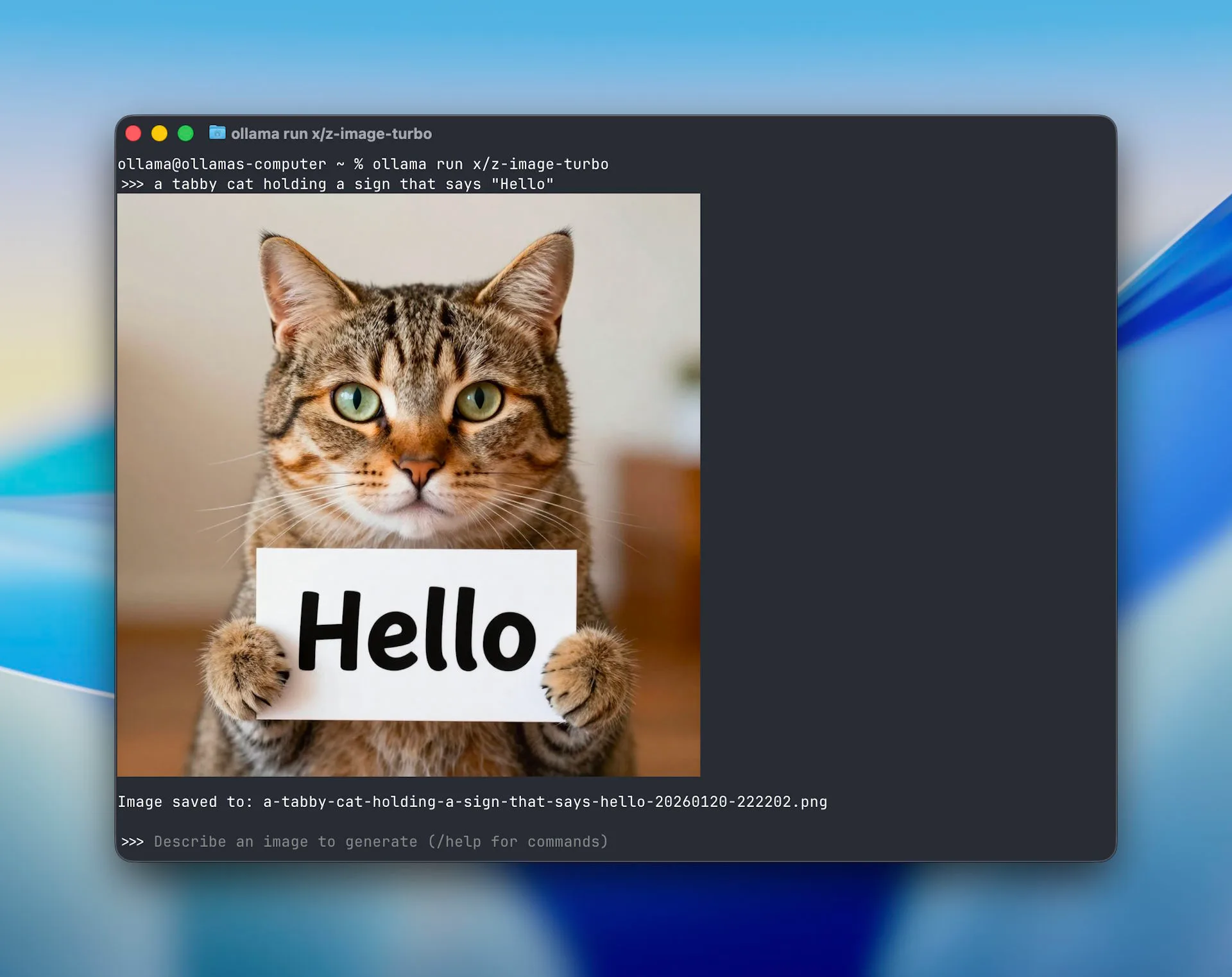1232x977 pixels.
Task: Click the small camera glyph on the title bar folder
Action: (x=218, y=133)
